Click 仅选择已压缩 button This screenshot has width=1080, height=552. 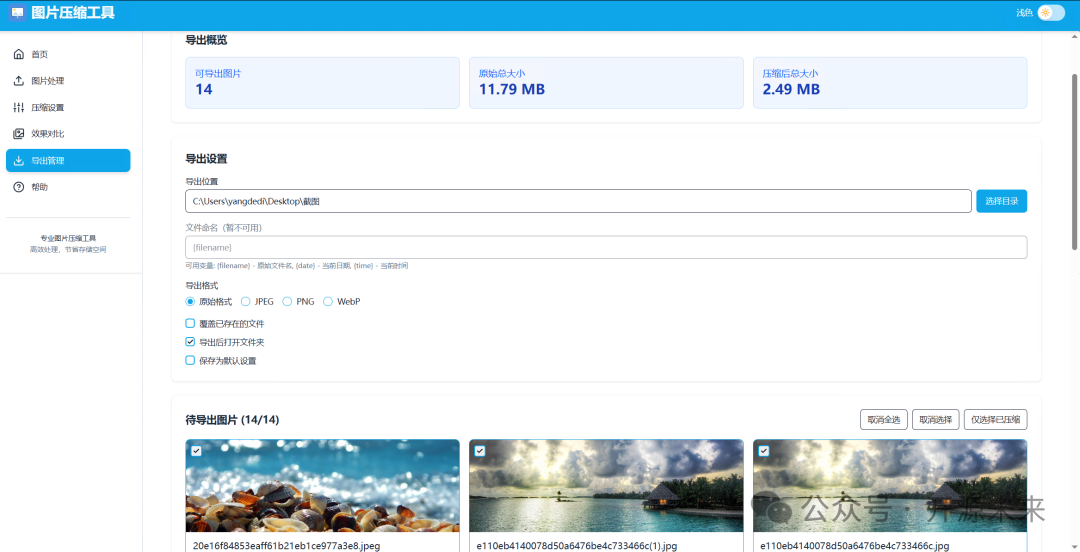pyautogui.click(x=995, y=420)
